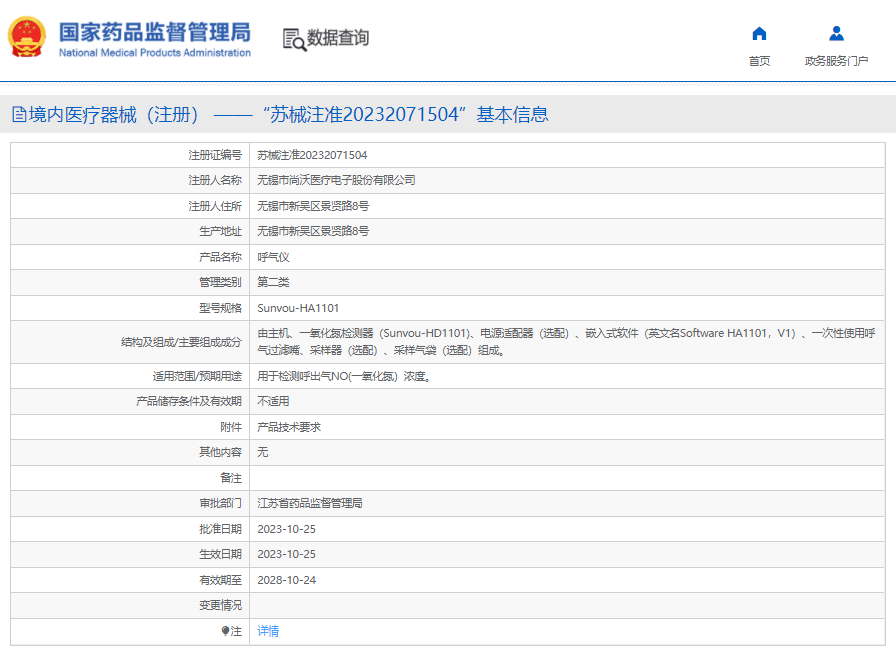
Task: Click model value Sunvou-HA1101
Action: [298, 308]
